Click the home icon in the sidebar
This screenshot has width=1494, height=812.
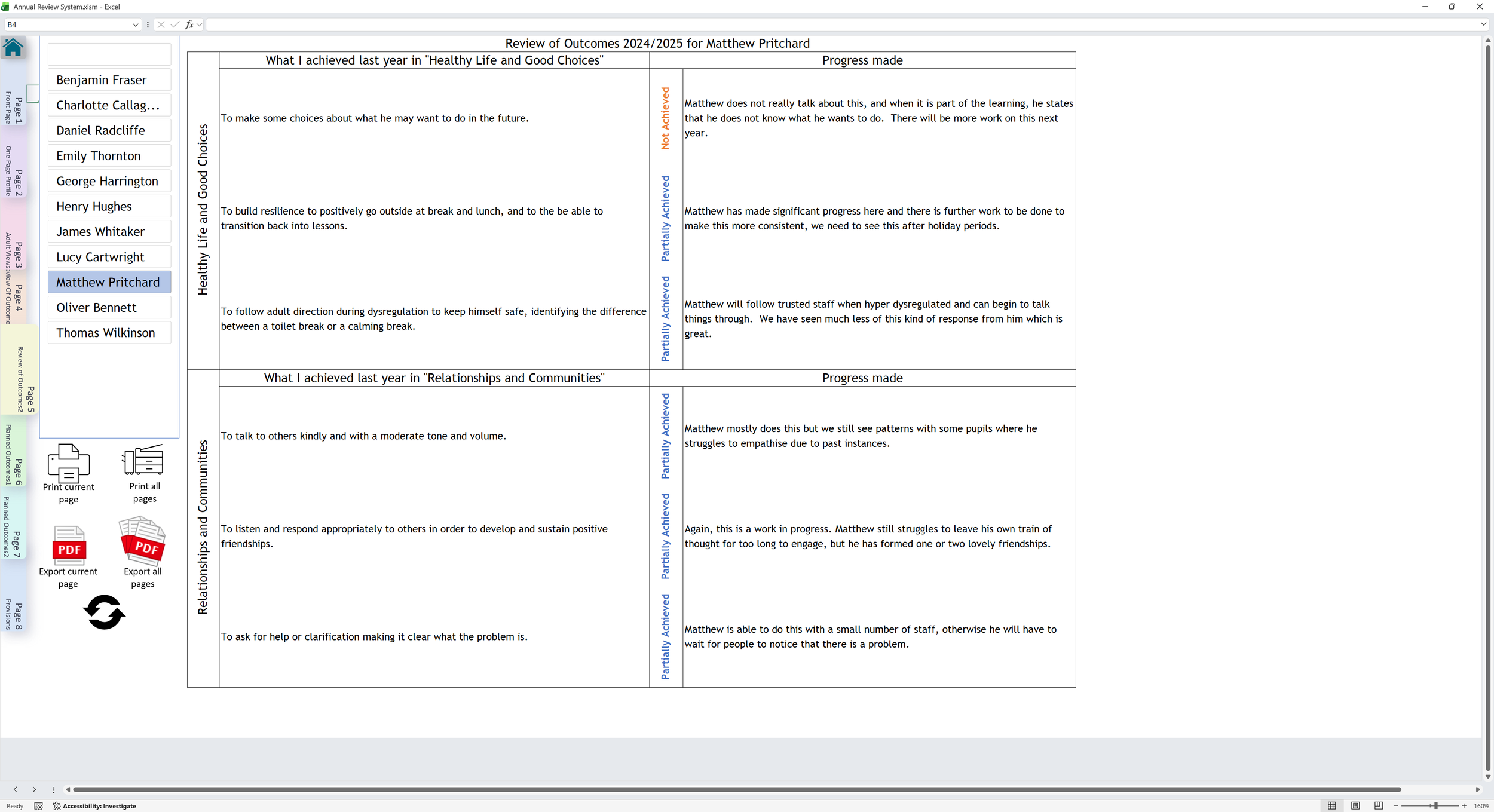click(x=13, y=47)
